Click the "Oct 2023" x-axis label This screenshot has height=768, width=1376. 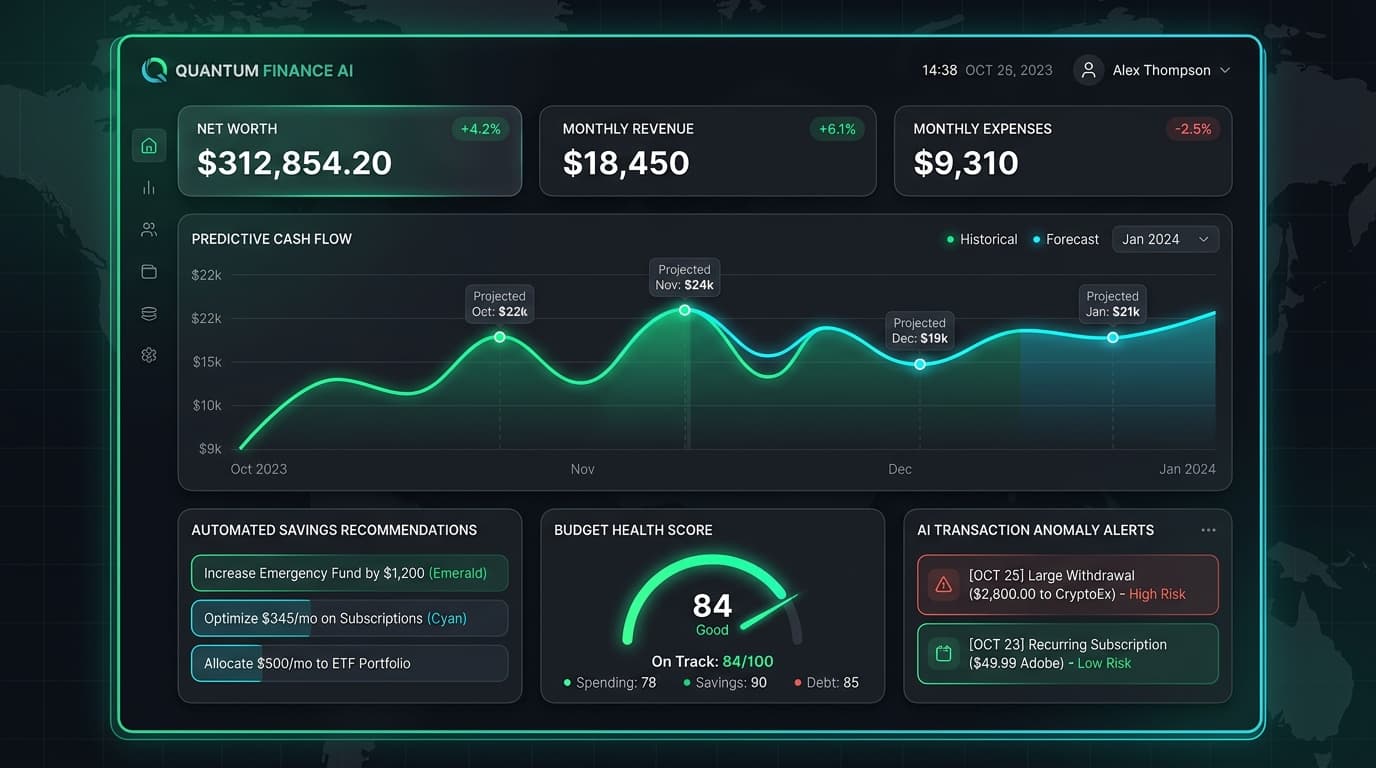[259, 469]
